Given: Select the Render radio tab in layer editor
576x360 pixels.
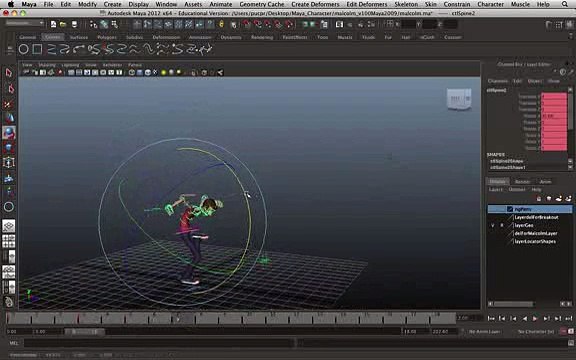Looking at the screenshot, I should click(522, 181).
